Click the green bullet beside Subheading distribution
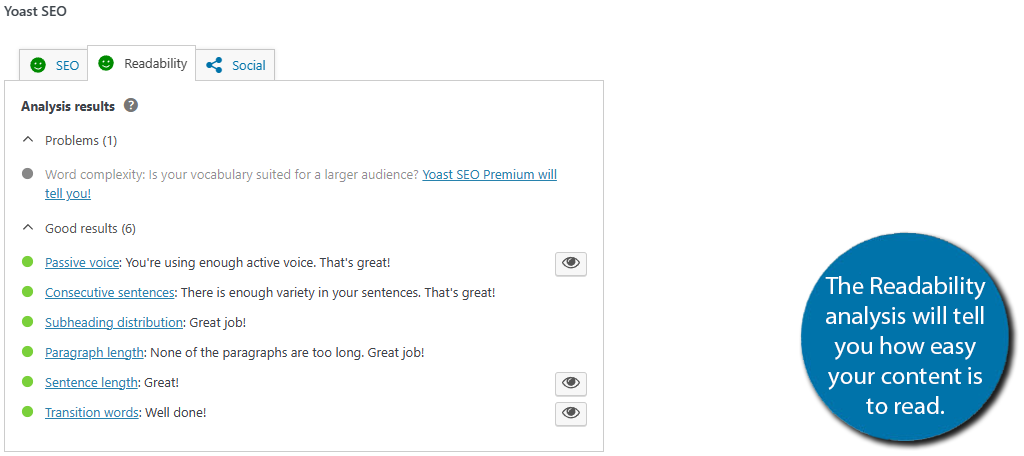This screenshot has width=1024, height=456. [x=27, y=321]
